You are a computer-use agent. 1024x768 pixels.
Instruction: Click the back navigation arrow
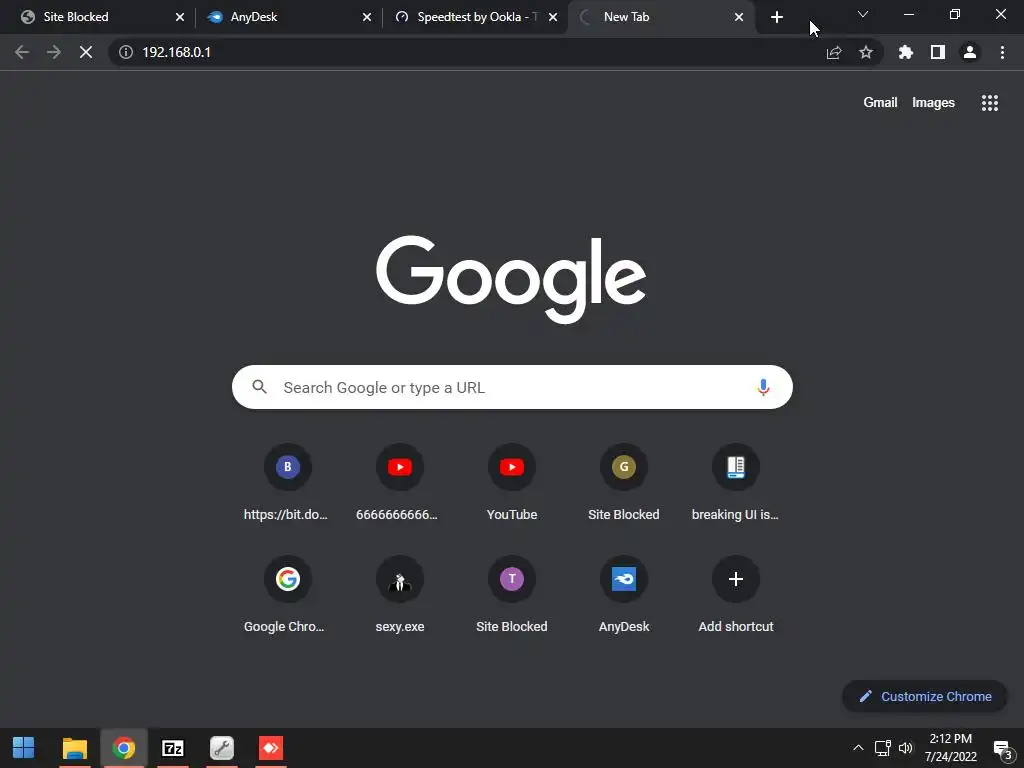point(22,52)
